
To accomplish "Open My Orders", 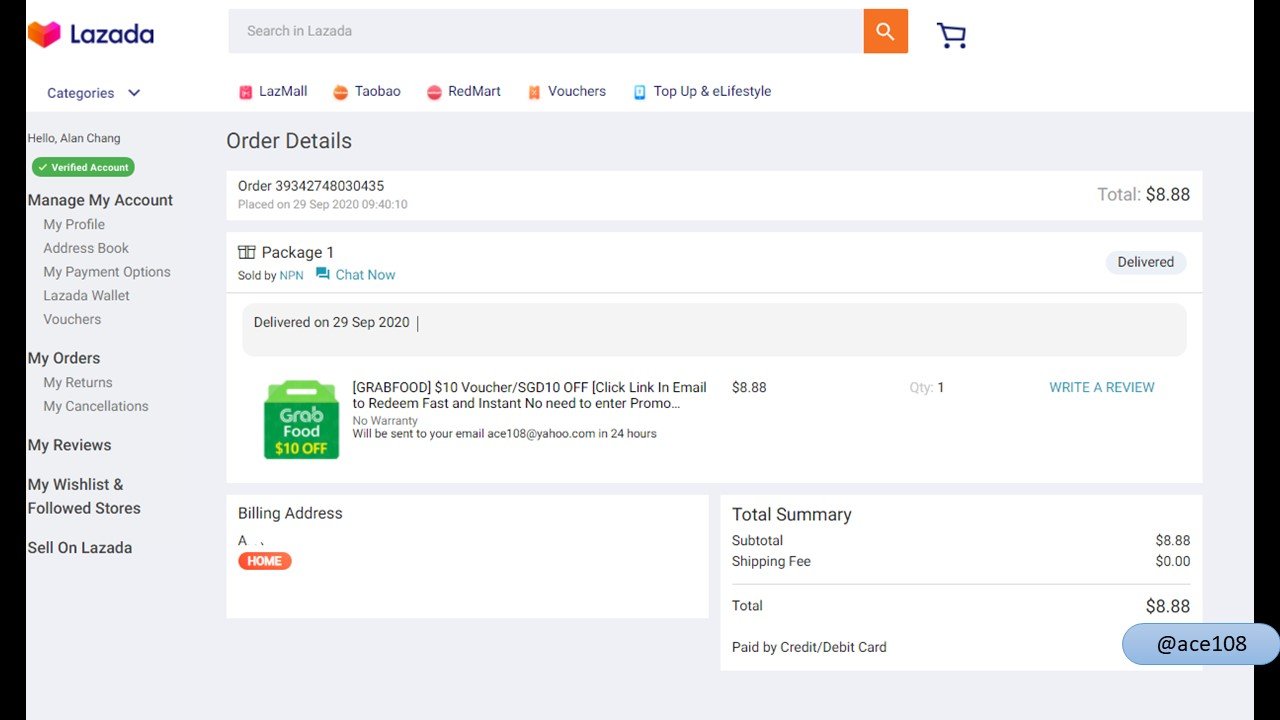I will pos(64,358).
